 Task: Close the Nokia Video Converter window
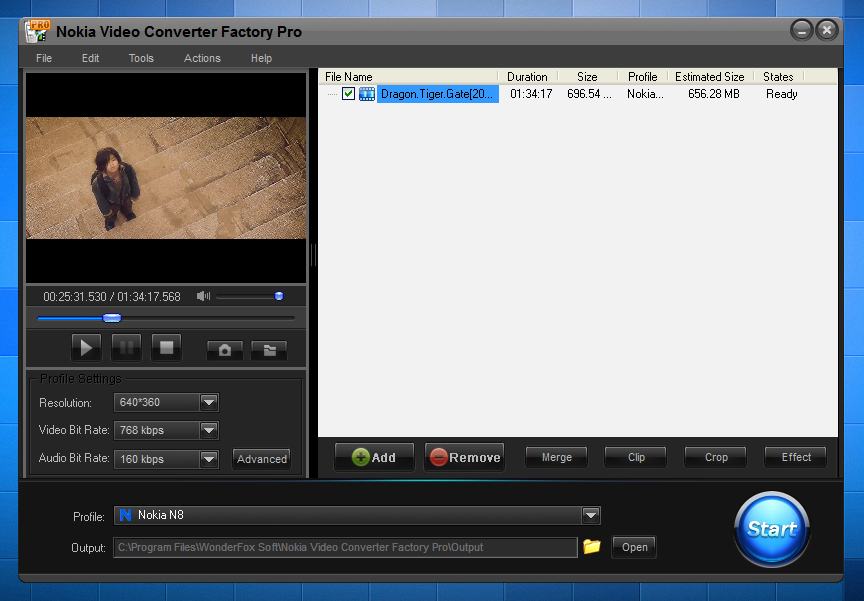pos(827,30)
